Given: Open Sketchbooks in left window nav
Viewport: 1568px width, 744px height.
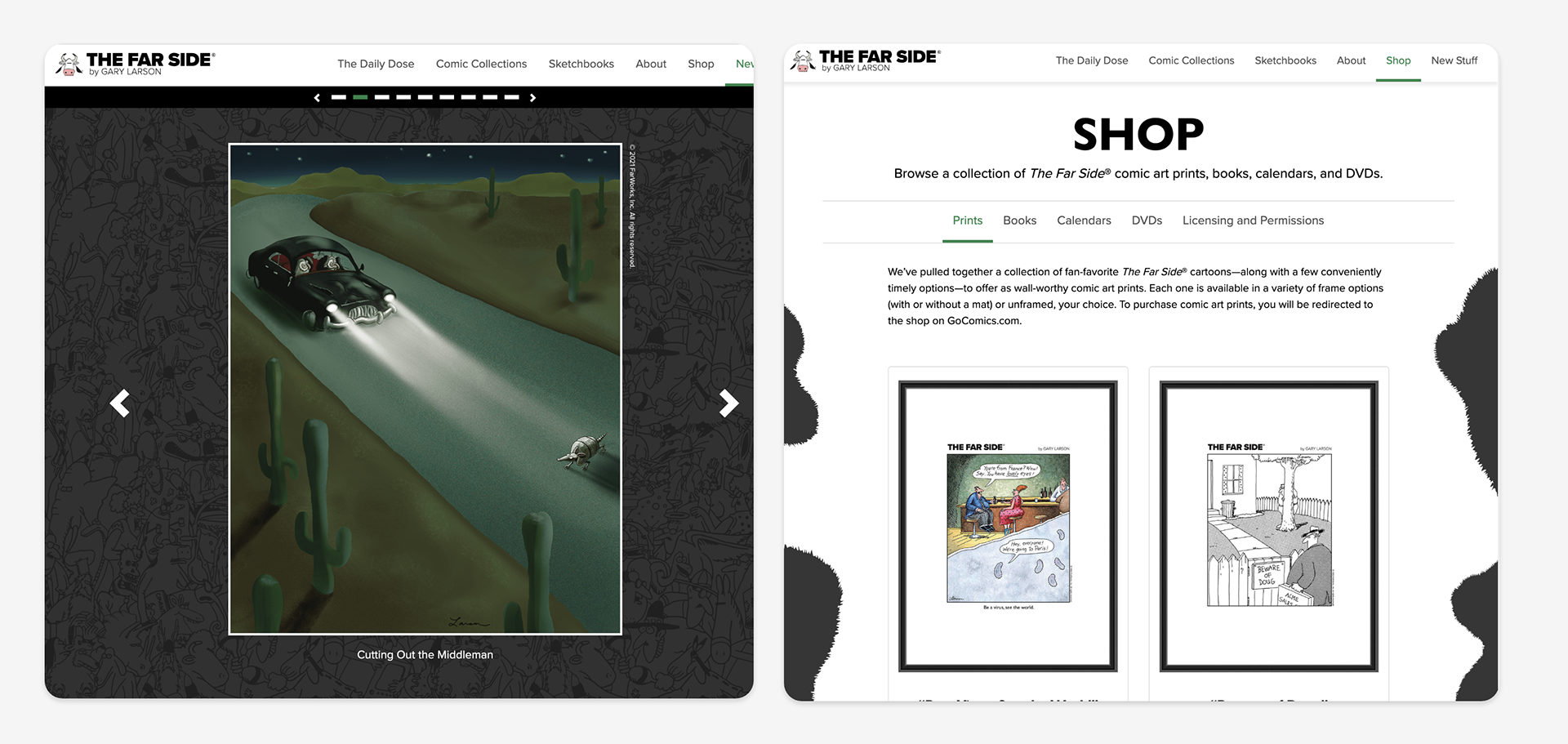Looking at the screenshot, I should 581,64.
